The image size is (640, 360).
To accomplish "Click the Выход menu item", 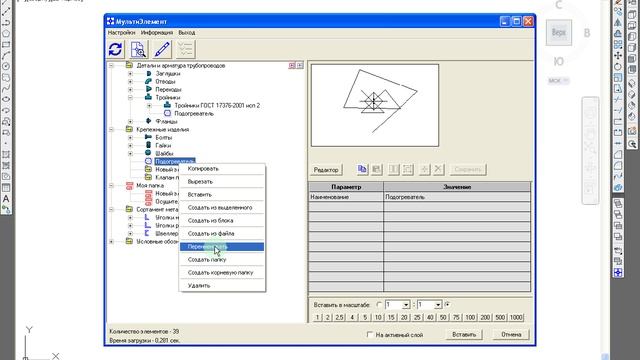I will [x=187, y=32].
